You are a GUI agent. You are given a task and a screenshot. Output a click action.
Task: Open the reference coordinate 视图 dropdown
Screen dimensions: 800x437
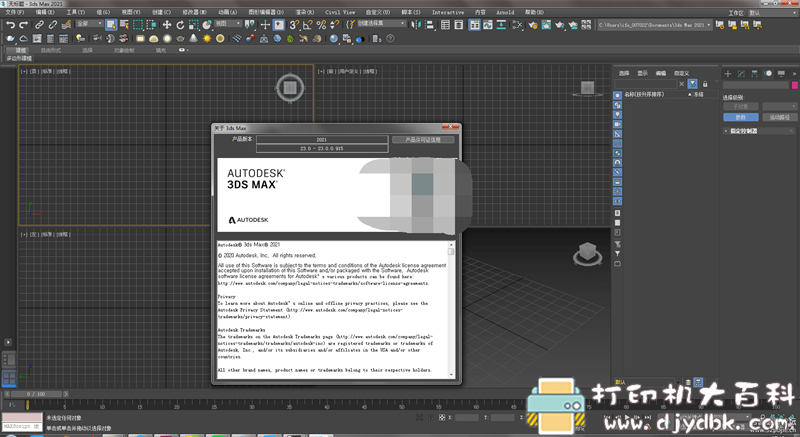click(x=228, y=23)
